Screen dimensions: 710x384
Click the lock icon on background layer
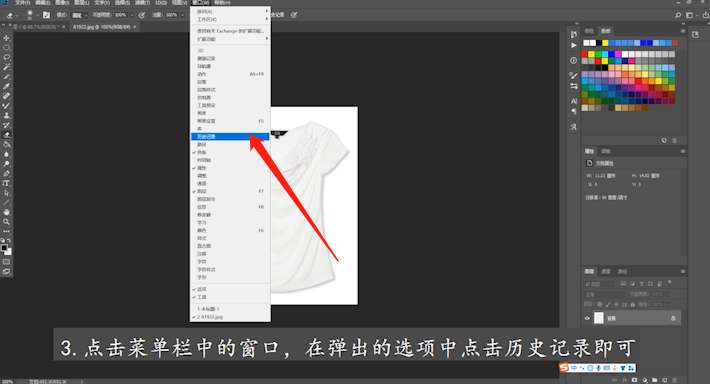673,318
